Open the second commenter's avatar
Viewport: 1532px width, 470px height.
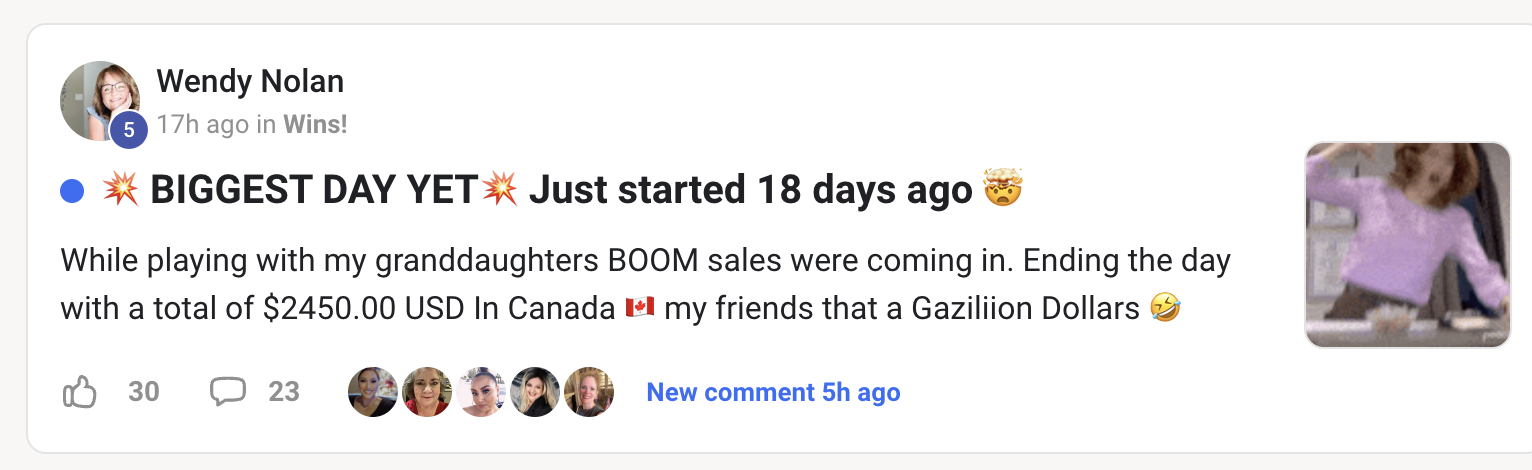[427, 392]
